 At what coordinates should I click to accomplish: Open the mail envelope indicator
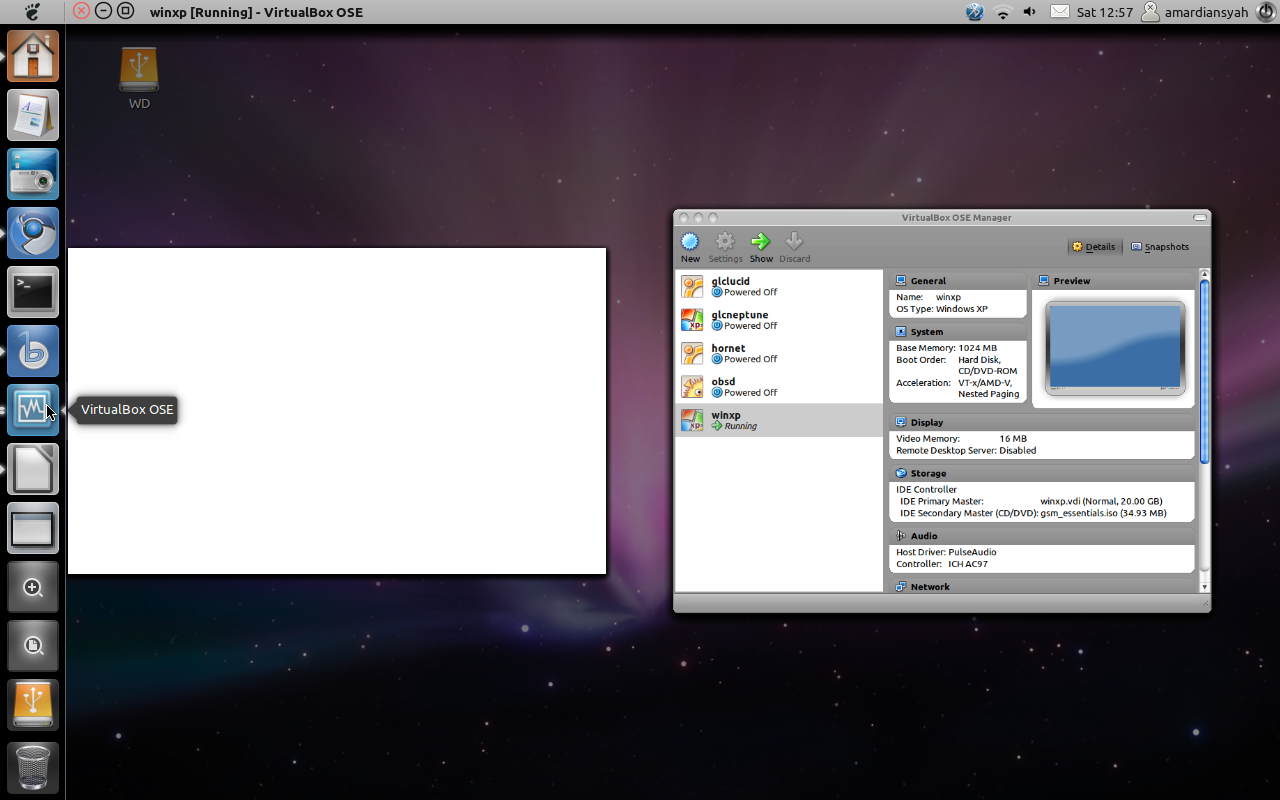1059,12
